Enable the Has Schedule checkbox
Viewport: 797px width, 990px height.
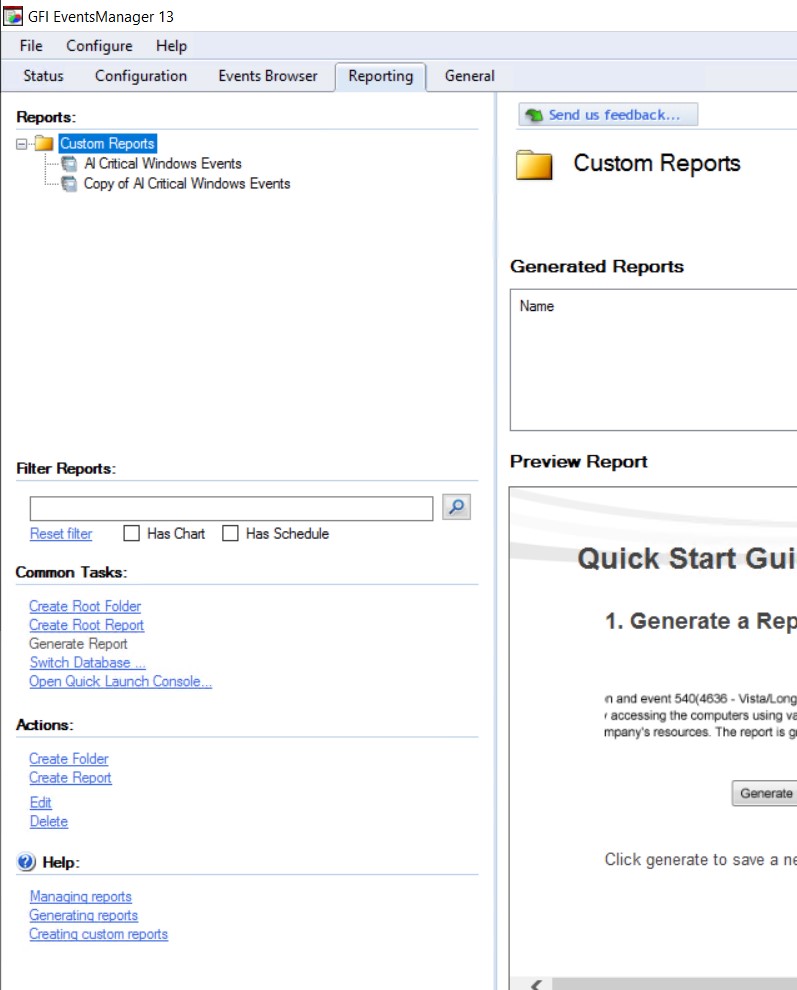[230, 534]
